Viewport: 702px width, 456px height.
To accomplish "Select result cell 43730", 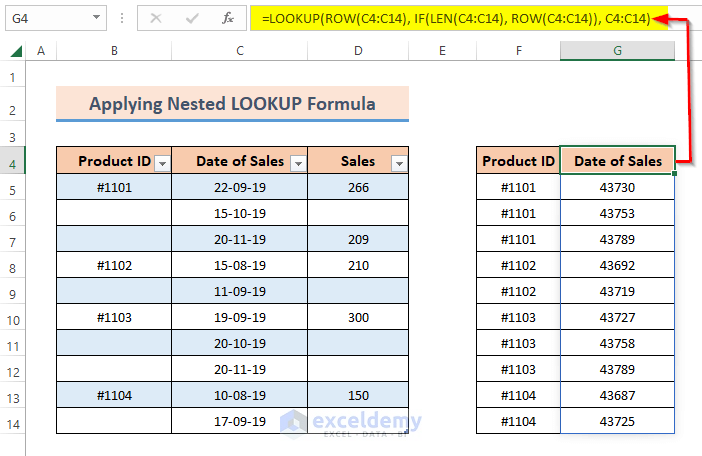I will coord(617,187).
